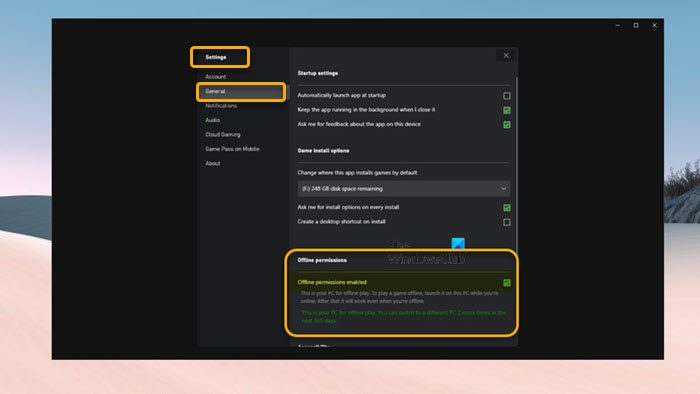700x394 pixels.
Task: Open the Cloud Gaming settings section
Action: [223, 134]
